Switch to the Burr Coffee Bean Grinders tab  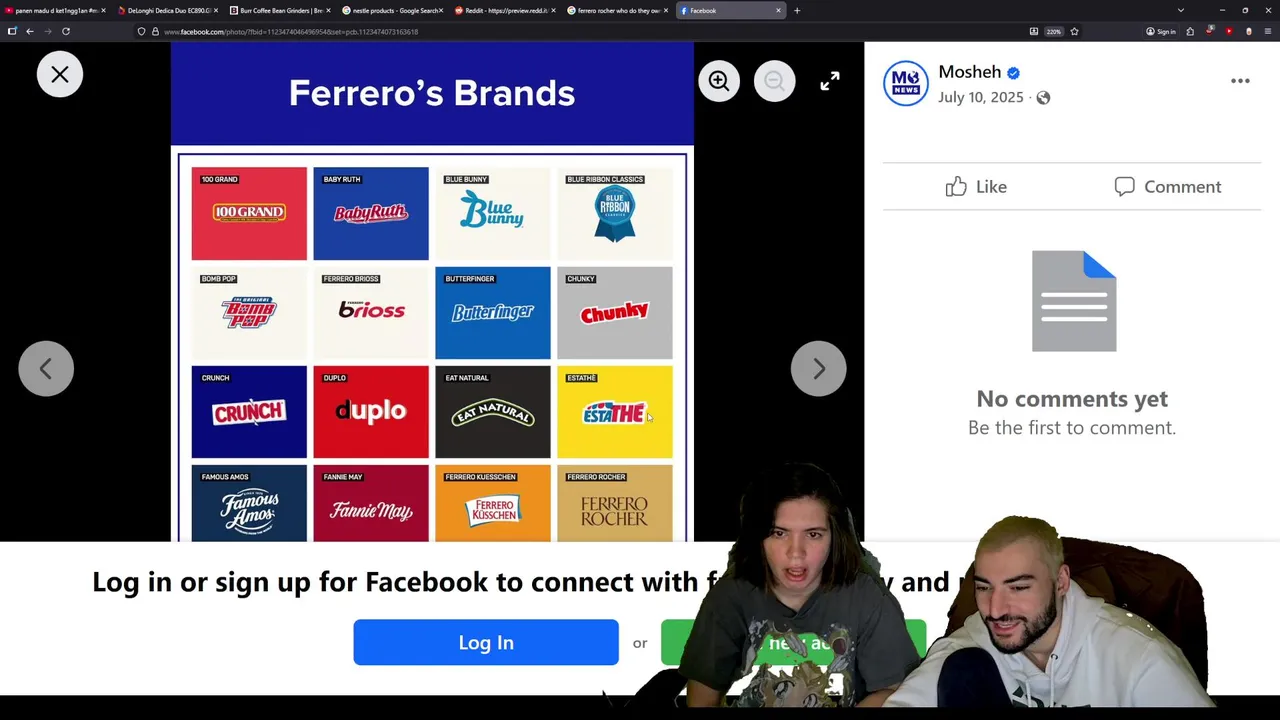pyautogui.click(x=278, y=10)
